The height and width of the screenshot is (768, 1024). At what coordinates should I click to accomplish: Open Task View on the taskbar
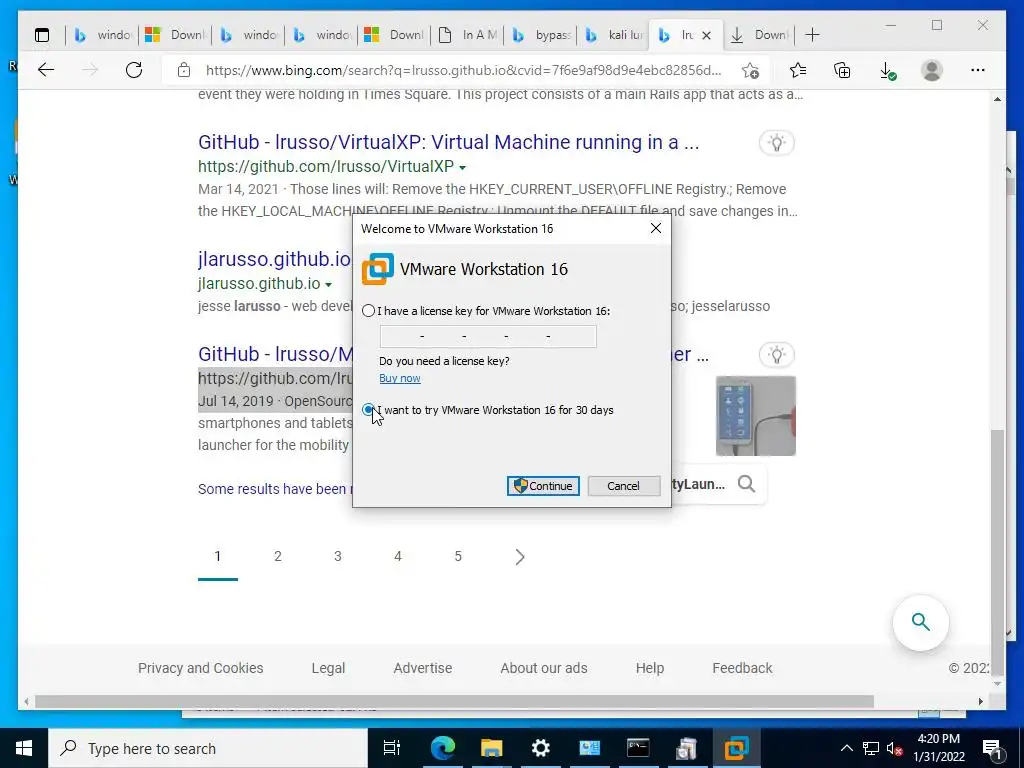[x=391, y=748]
